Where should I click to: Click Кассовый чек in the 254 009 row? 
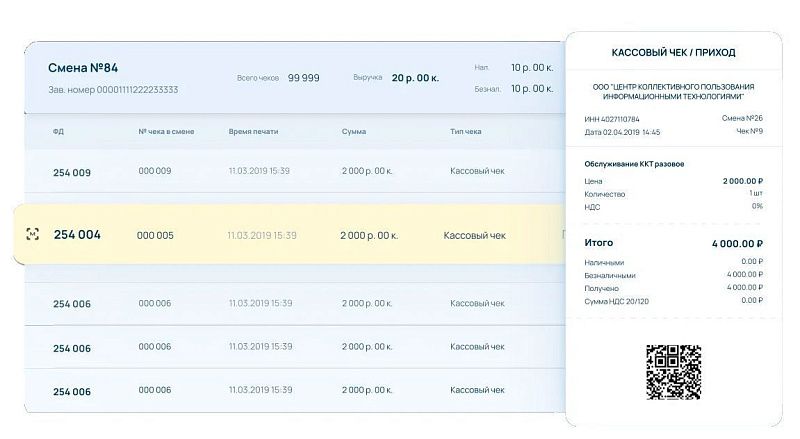pyautogui.click(x=478, y=171)
